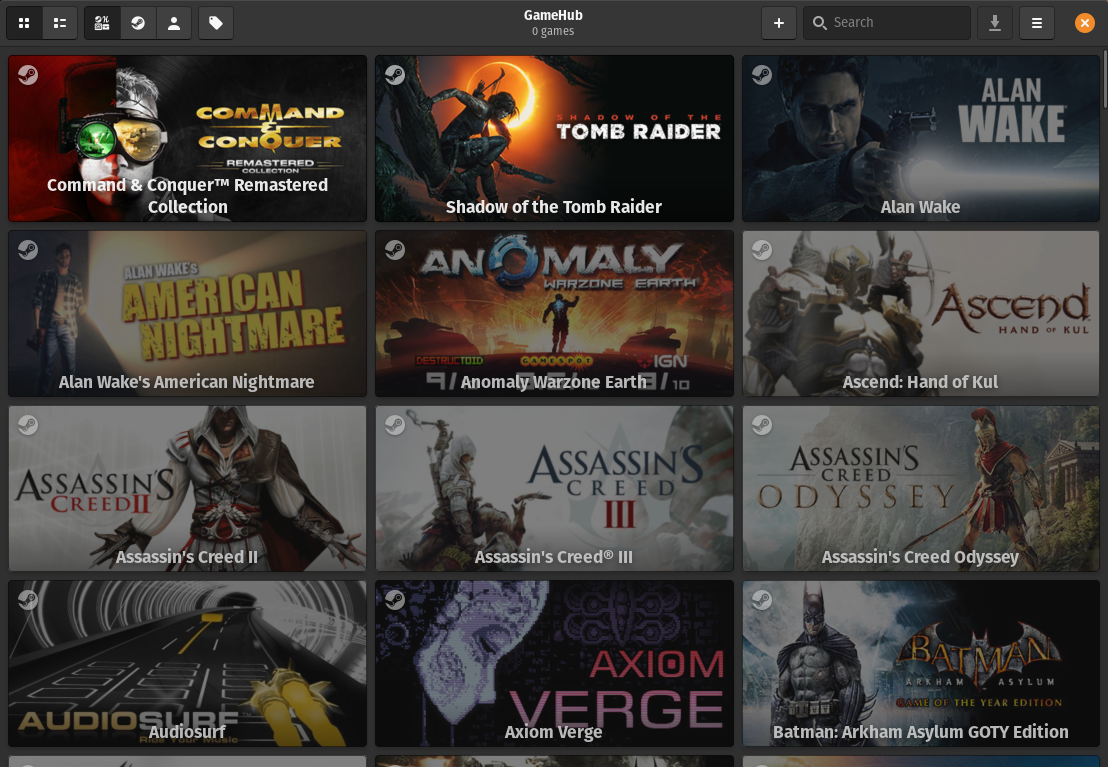Toggle the Steam badge on Ascend: Hand of Kul

point(762,250)
